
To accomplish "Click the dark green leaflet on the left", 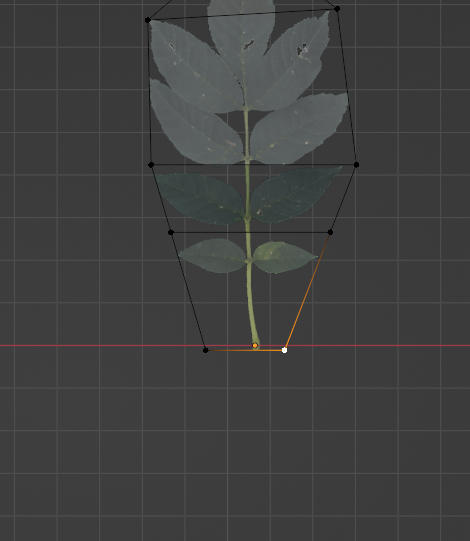I will point(200,197).
